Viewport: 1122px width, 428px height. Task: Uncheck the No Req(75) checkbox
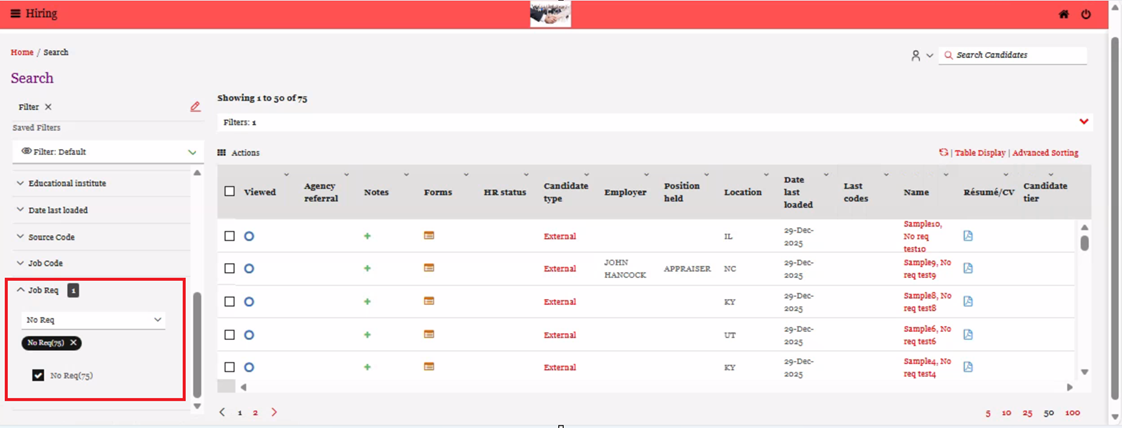click(38, 375)
